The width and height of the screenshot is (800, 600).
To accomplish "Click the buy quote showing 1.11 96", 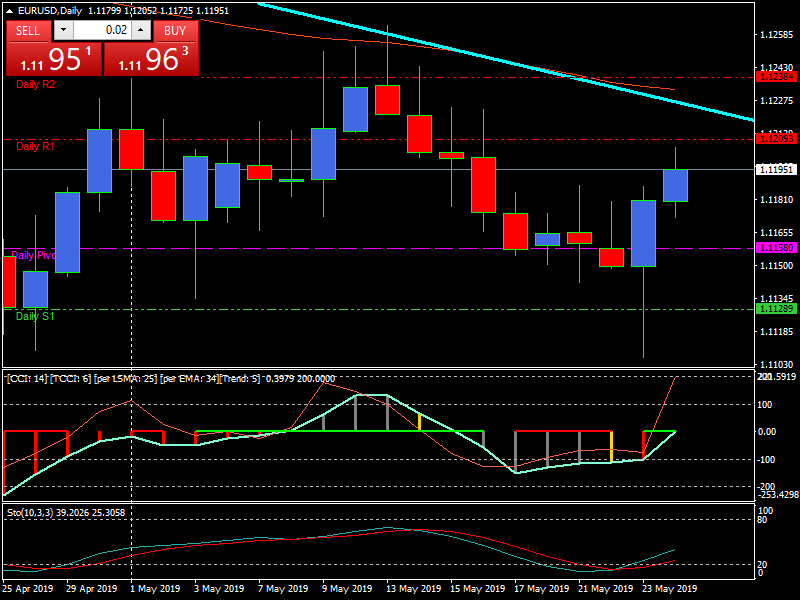I will [x=150, y=57].
